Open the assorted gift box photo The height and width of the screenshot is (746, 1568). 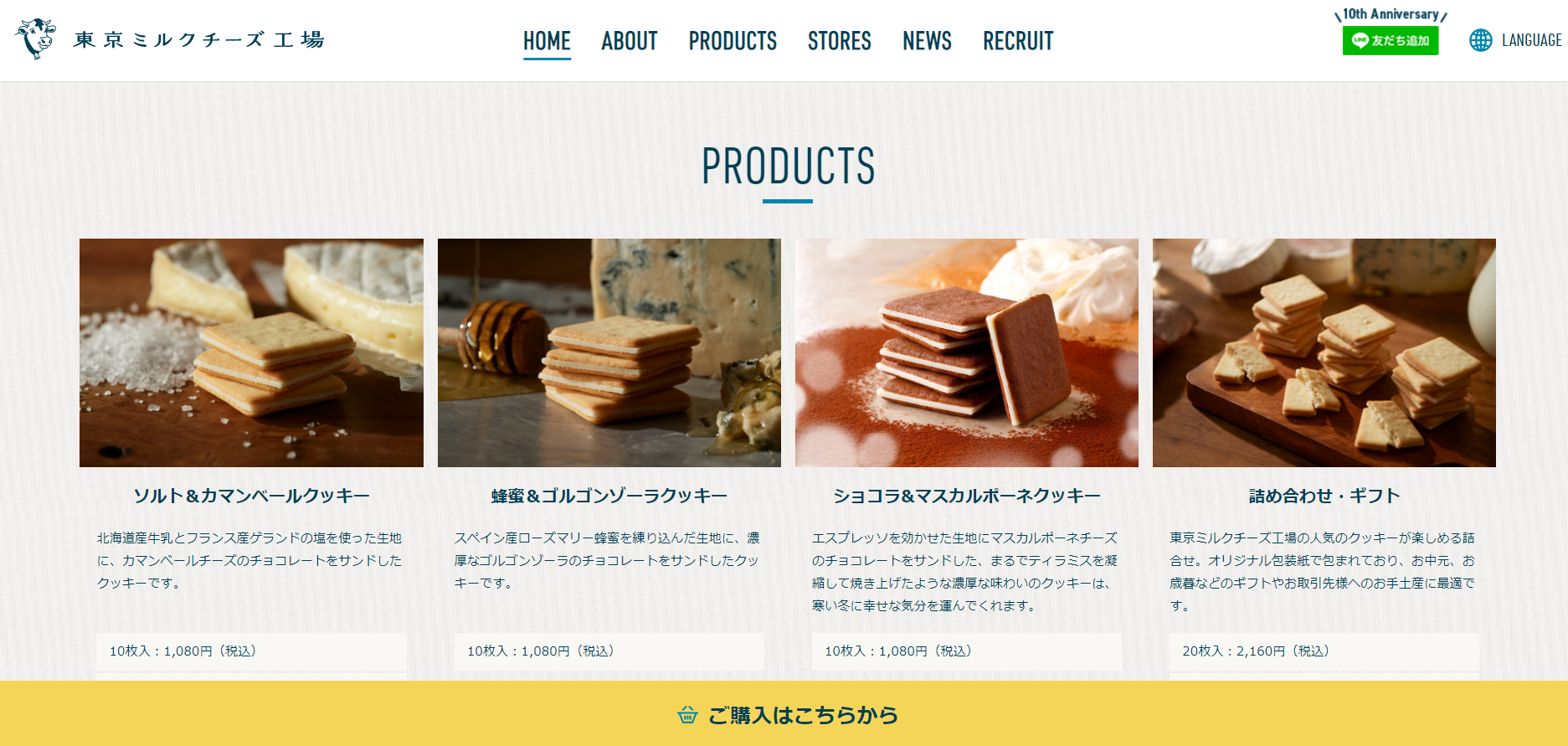(x=1324, y=352)
